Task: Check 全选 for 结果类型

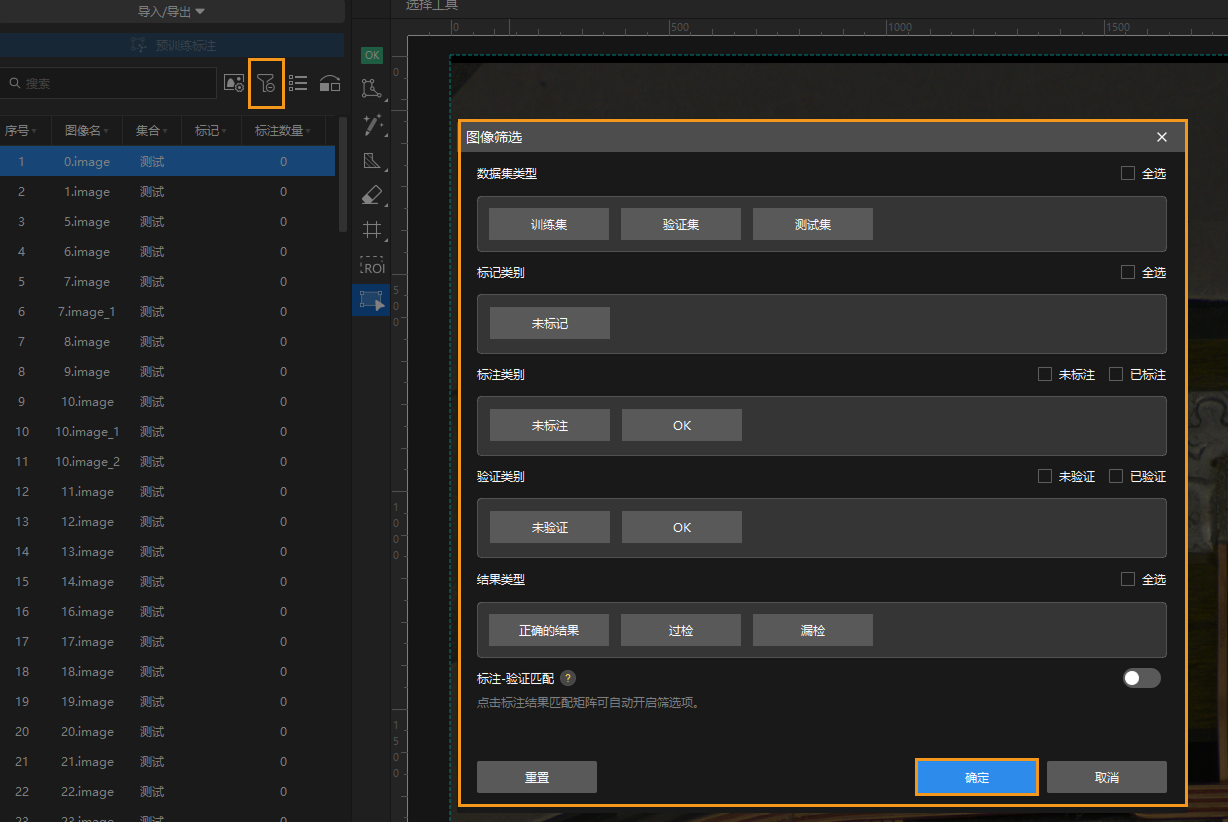Action: click(1128, 579)
